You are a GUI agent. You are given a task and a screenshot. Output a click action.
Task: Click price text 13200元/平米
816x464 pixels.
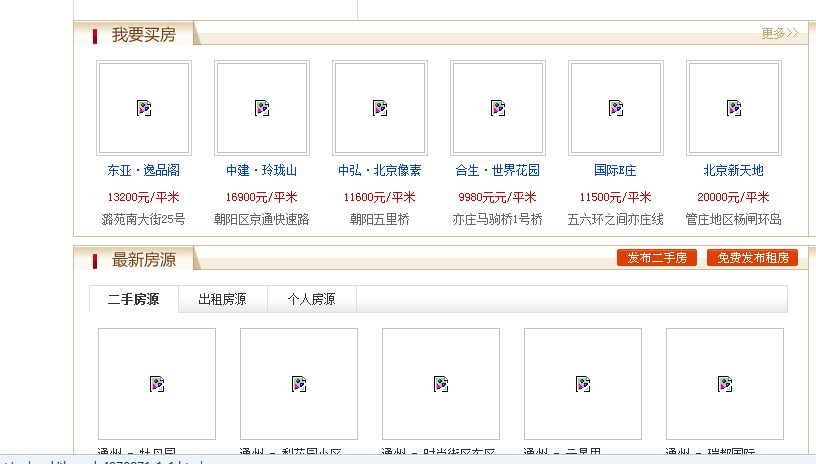point(144,197)
